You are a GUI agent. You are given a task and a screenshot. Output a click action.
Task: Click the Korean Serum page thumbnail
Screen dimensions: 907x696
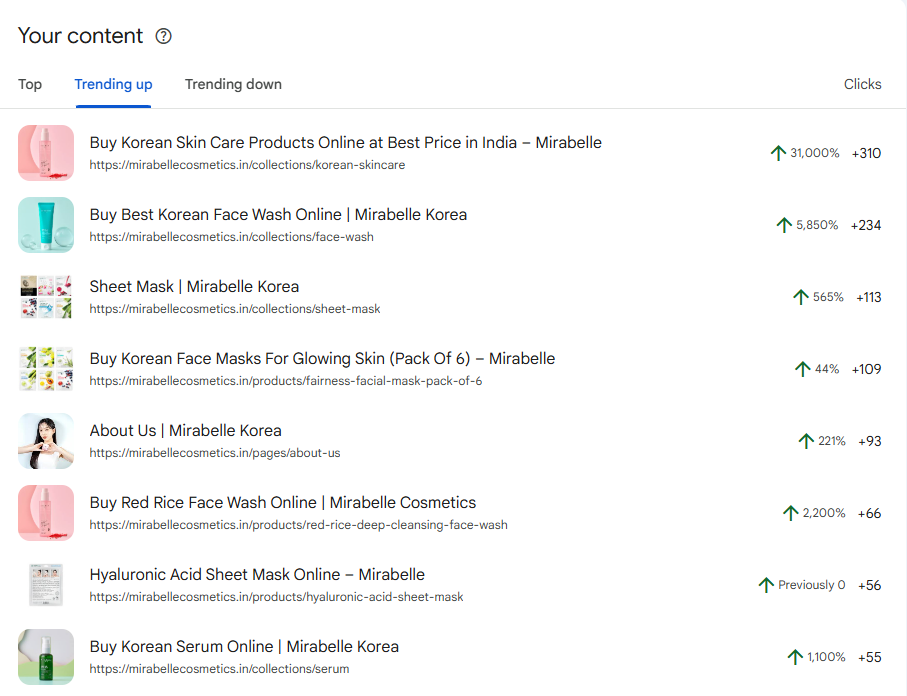coord(46,657)
